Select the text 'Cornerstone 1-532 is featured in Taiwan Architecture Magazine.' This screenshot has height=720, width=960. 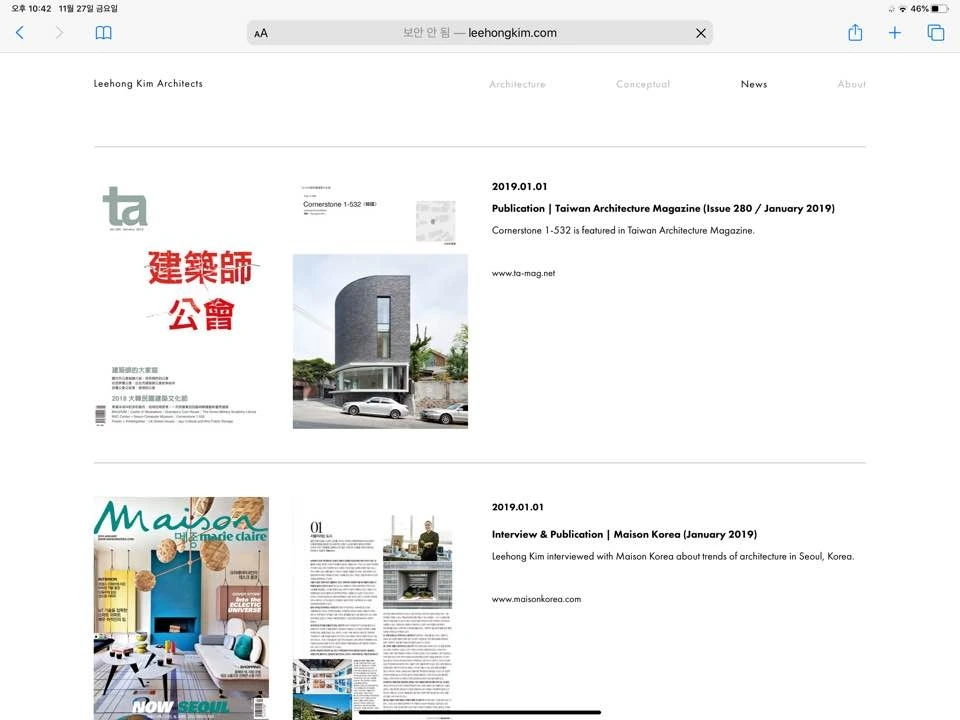coord(623,230)
